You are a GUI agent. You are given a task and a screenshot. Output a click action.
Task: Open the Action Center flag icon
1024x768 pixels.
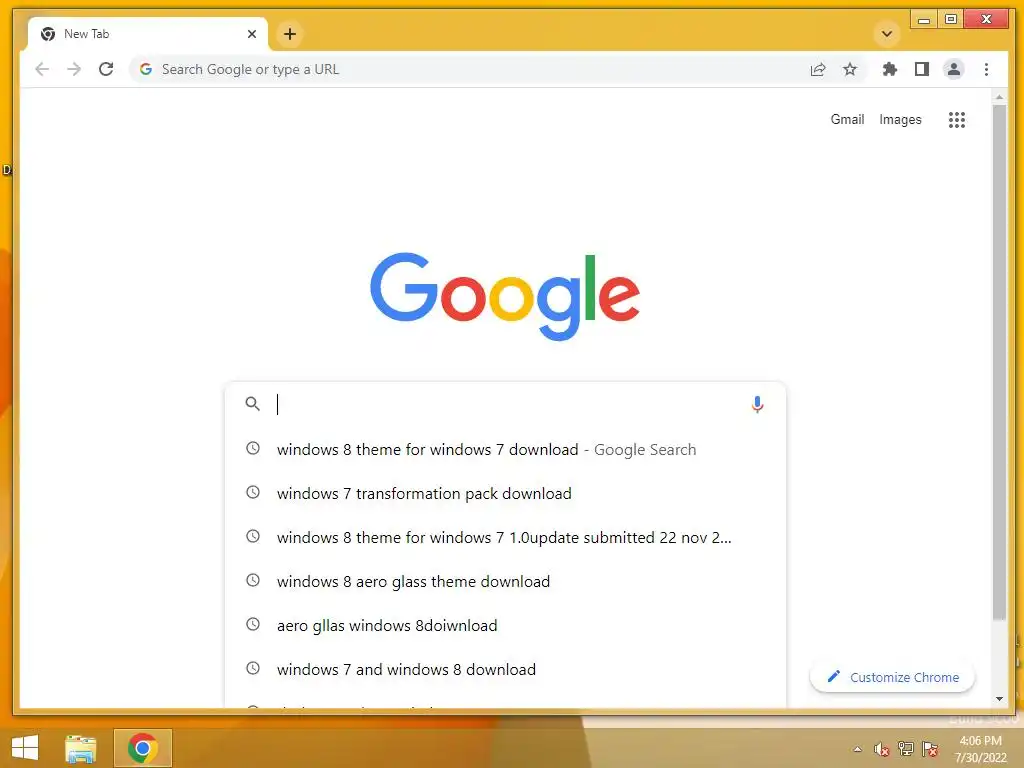pos(930,749)
